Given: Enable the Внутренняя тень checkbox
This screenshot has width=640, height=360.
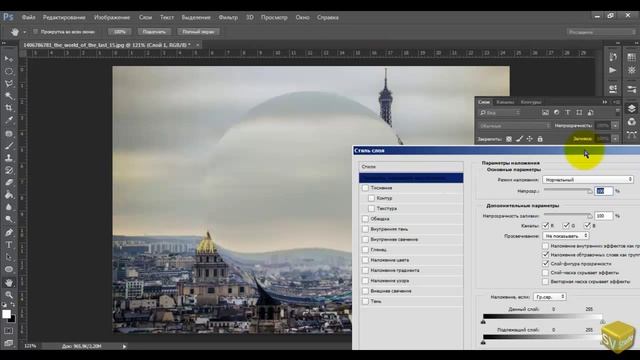Looking at the screenshot, I should pyautogui.click(x=365, y=229).
